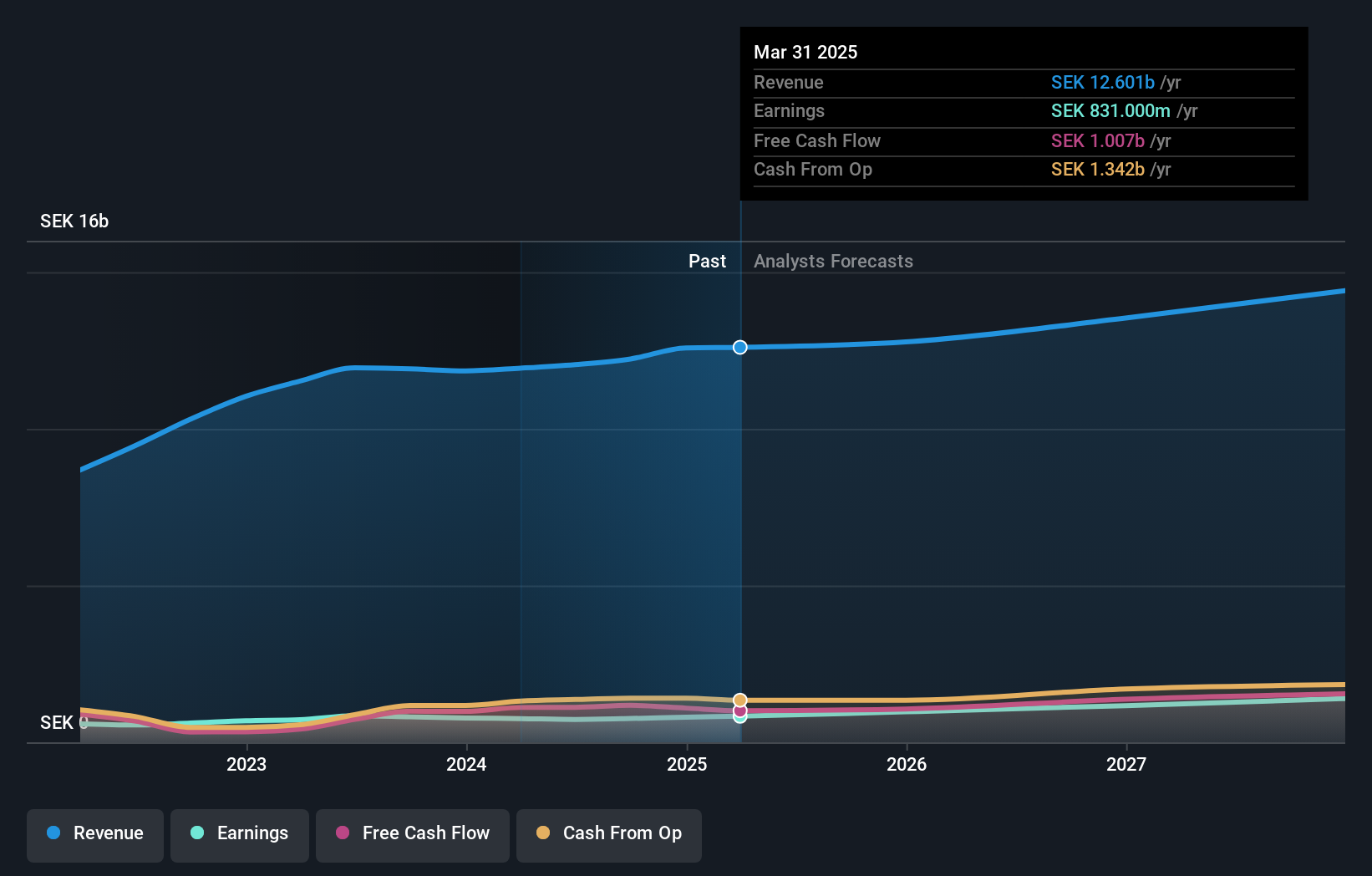Toggle the Cash From Op series visibility
Screen dimensions: 1372x876
coord(608,833)
